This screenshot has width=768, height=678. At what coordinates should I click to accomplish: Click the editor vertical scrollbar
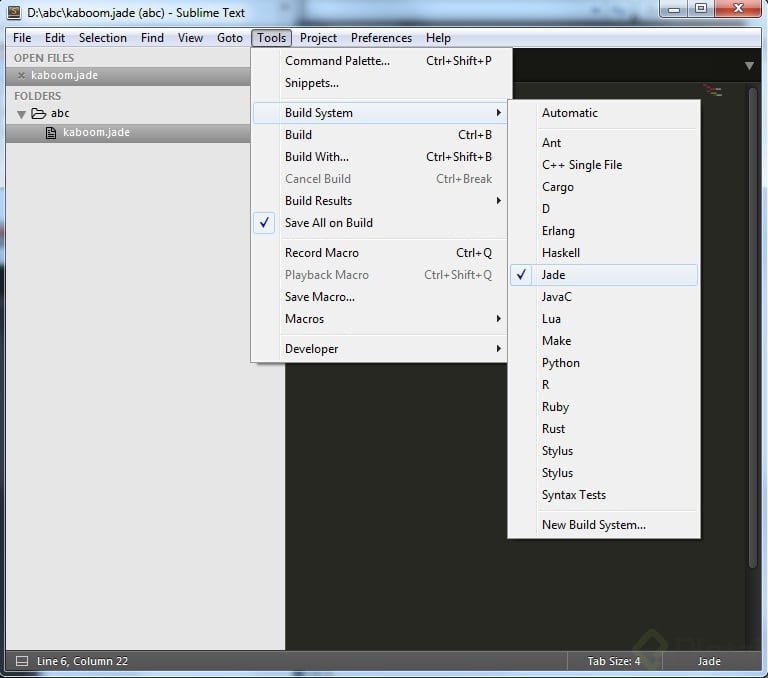pos(752,328)
